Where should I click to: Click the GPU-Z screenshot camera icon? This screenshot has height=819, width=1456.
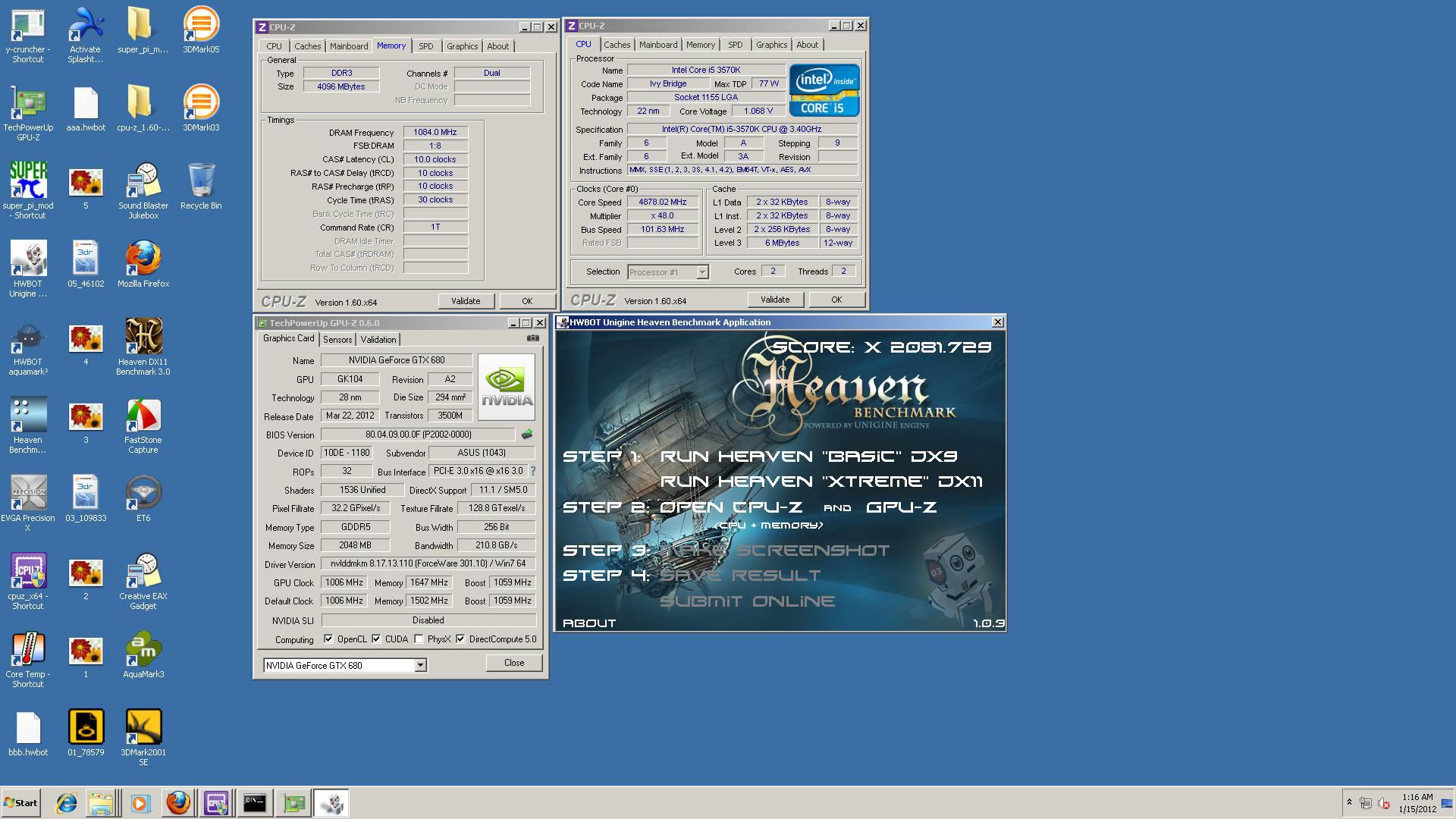[533, 338]
